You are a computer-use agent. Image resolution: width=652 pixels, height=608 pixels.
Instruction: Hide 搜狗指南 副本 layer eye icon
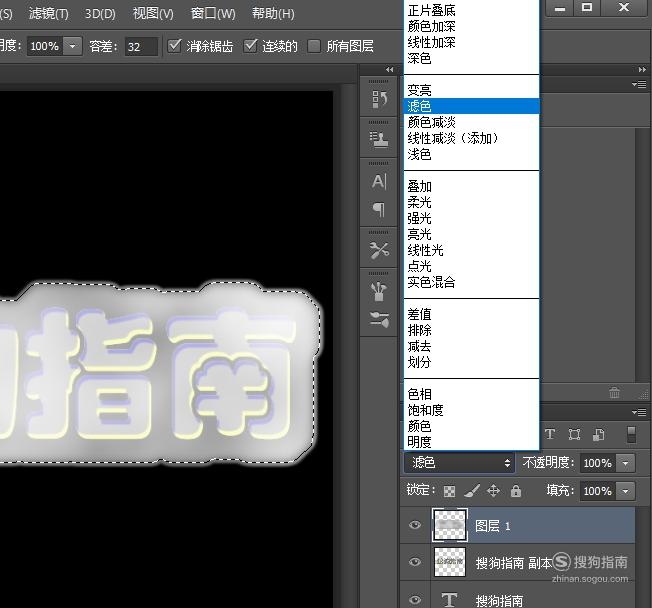415,562
